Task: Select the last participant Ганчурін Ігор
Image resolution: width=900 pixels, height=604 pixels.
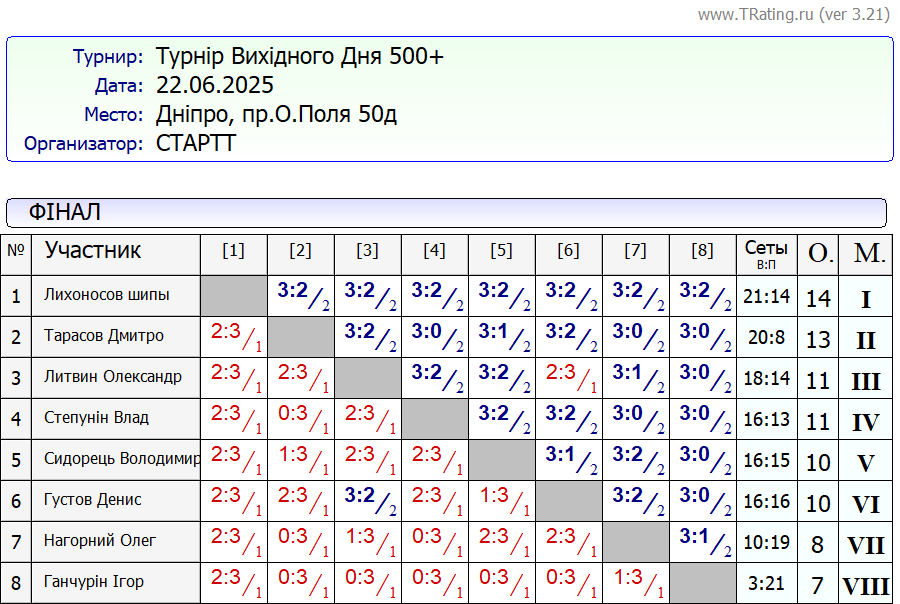Action: click(x=94, y=582)
